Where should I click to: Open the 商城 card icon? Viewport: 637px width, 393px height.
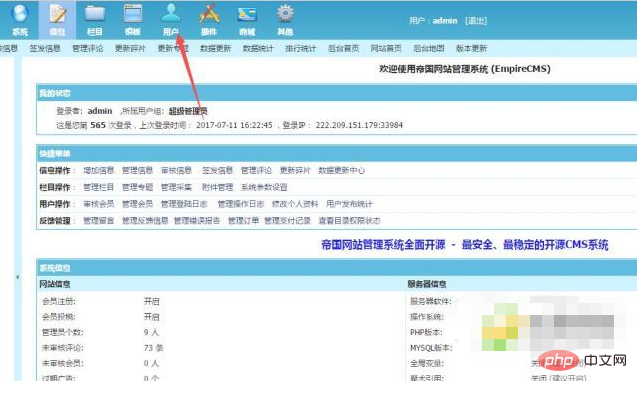click(247, 20)
